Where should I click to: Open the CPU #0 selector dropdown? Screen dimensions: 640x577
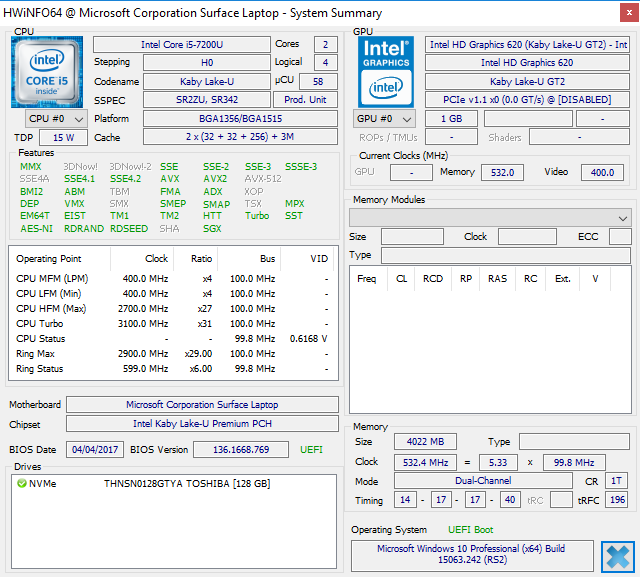[x=52, y=119]
